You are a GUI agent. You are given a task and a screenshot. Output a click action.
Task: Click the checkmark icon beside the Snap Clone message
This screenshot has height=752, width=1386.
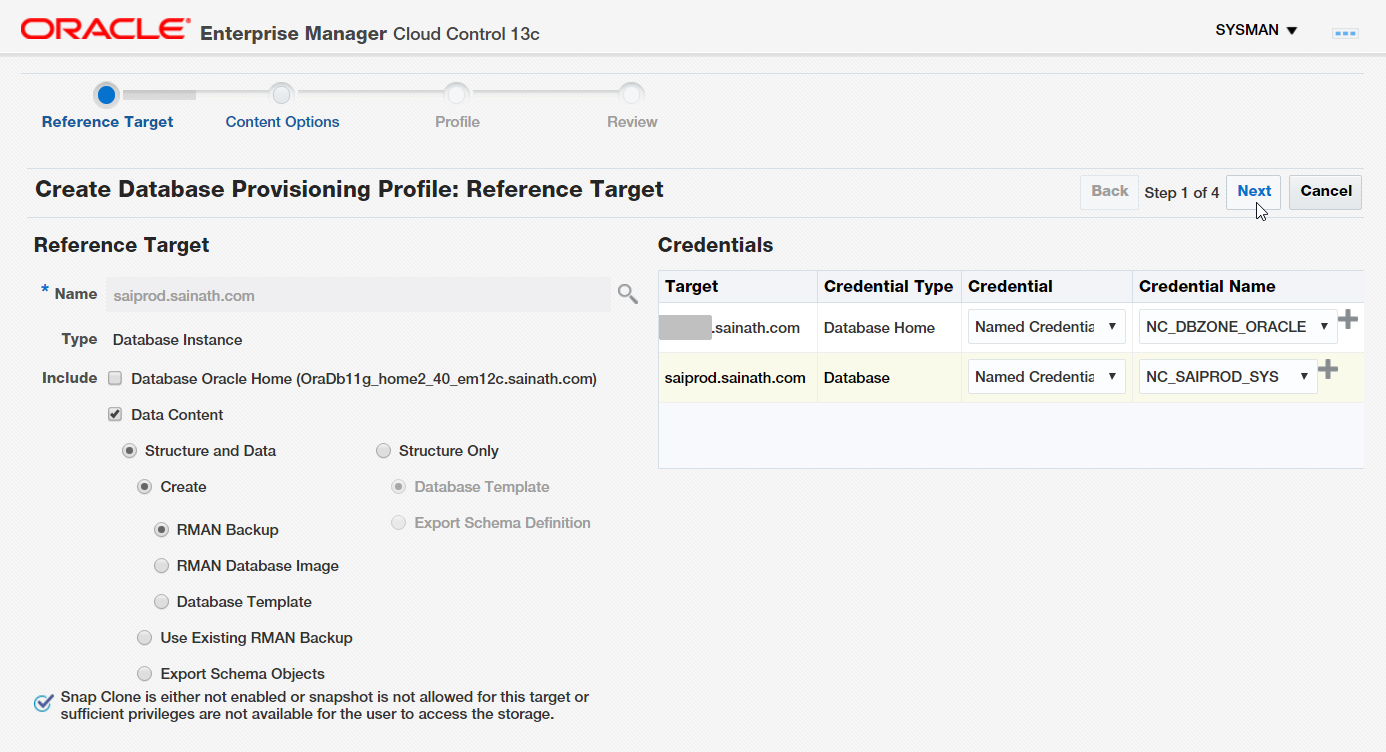[42, 704]
